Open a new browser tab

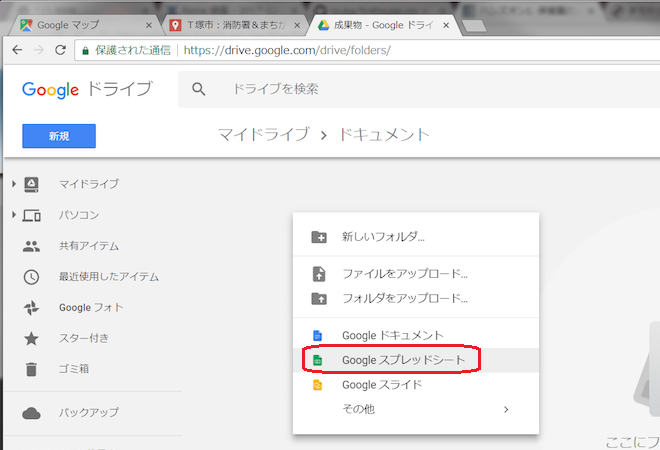(474, 26)
